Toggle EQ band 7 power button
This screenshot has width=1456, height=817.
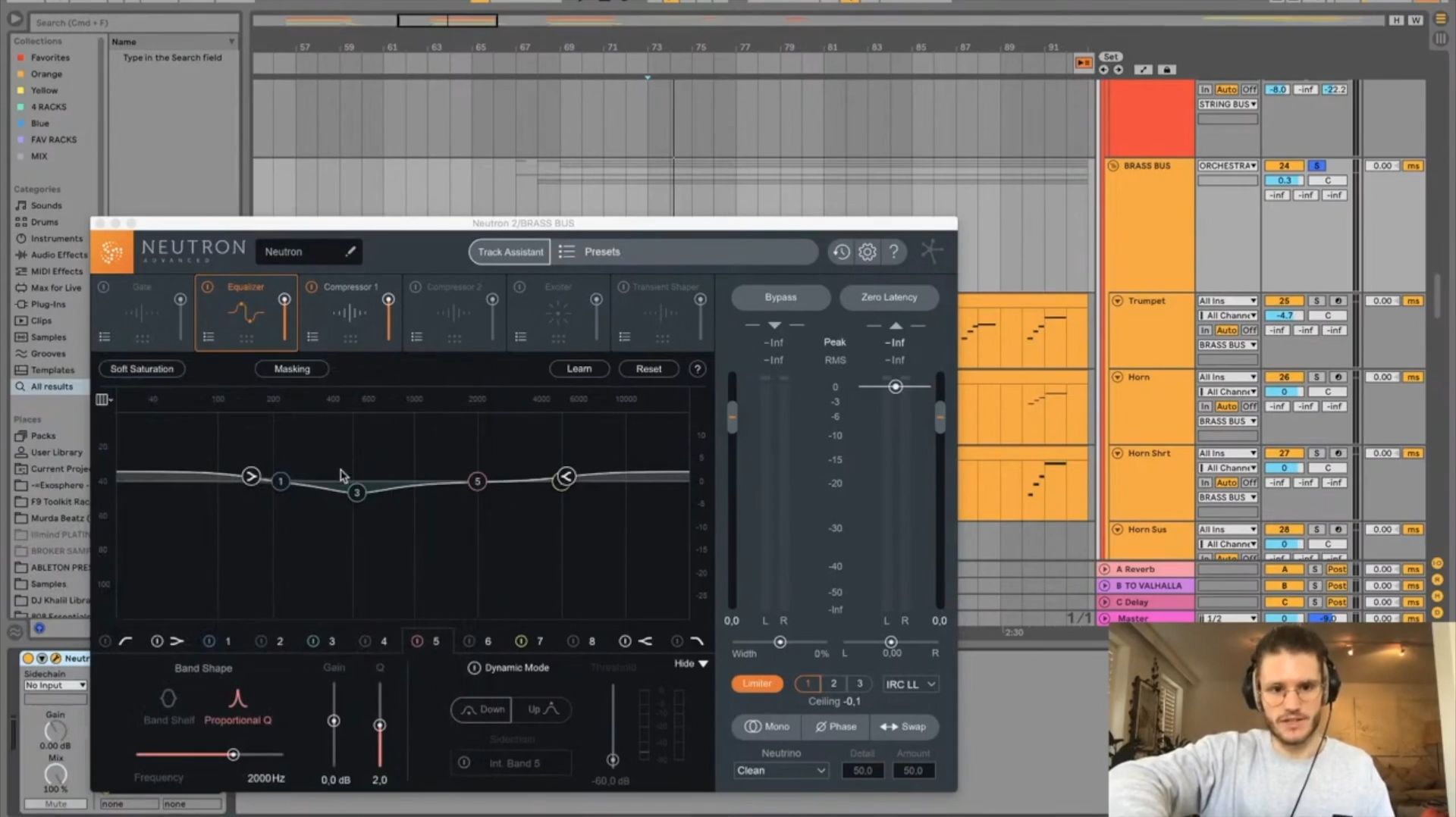520,641
